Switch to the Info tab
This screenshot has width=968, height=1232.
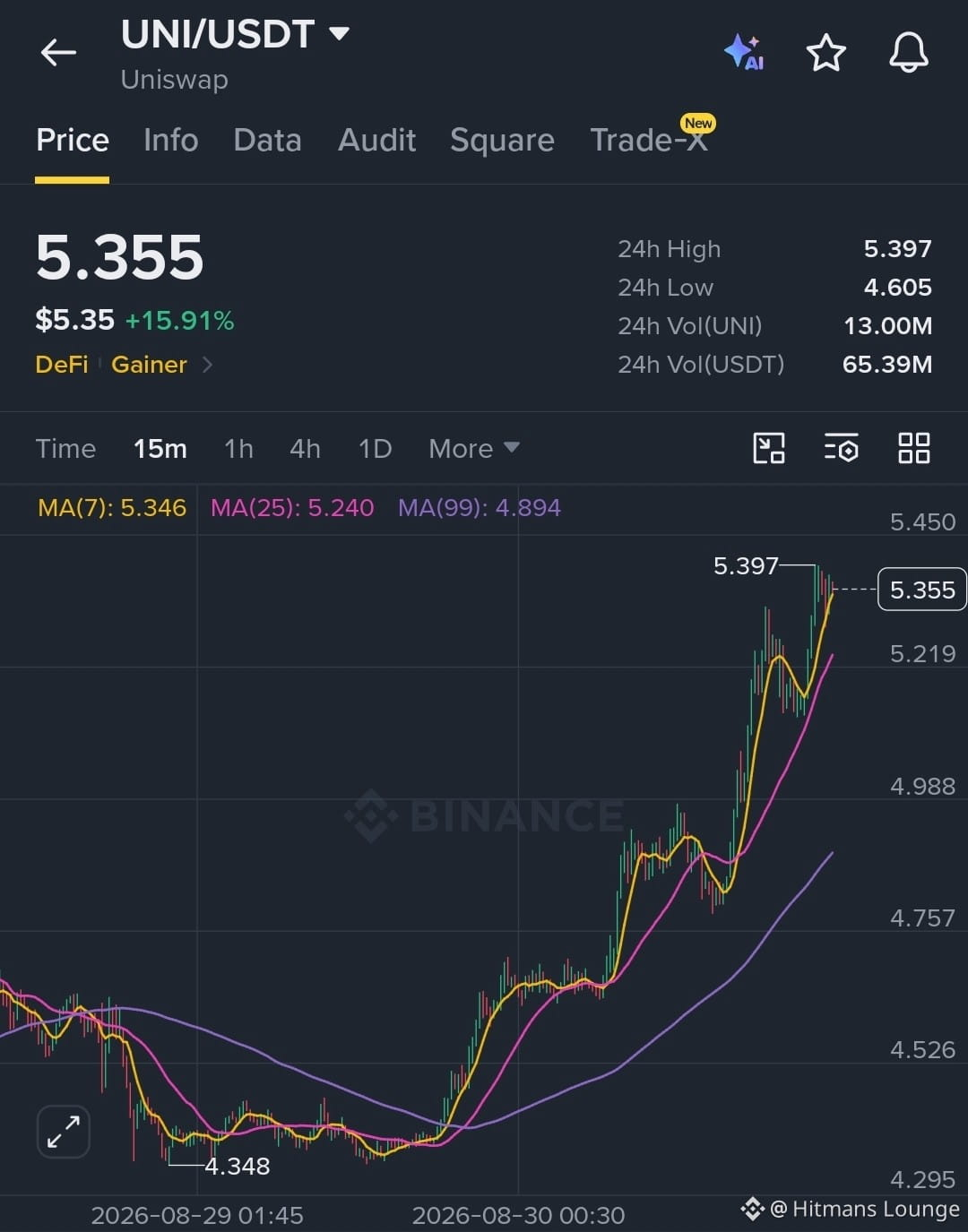[x=170, y=141]
